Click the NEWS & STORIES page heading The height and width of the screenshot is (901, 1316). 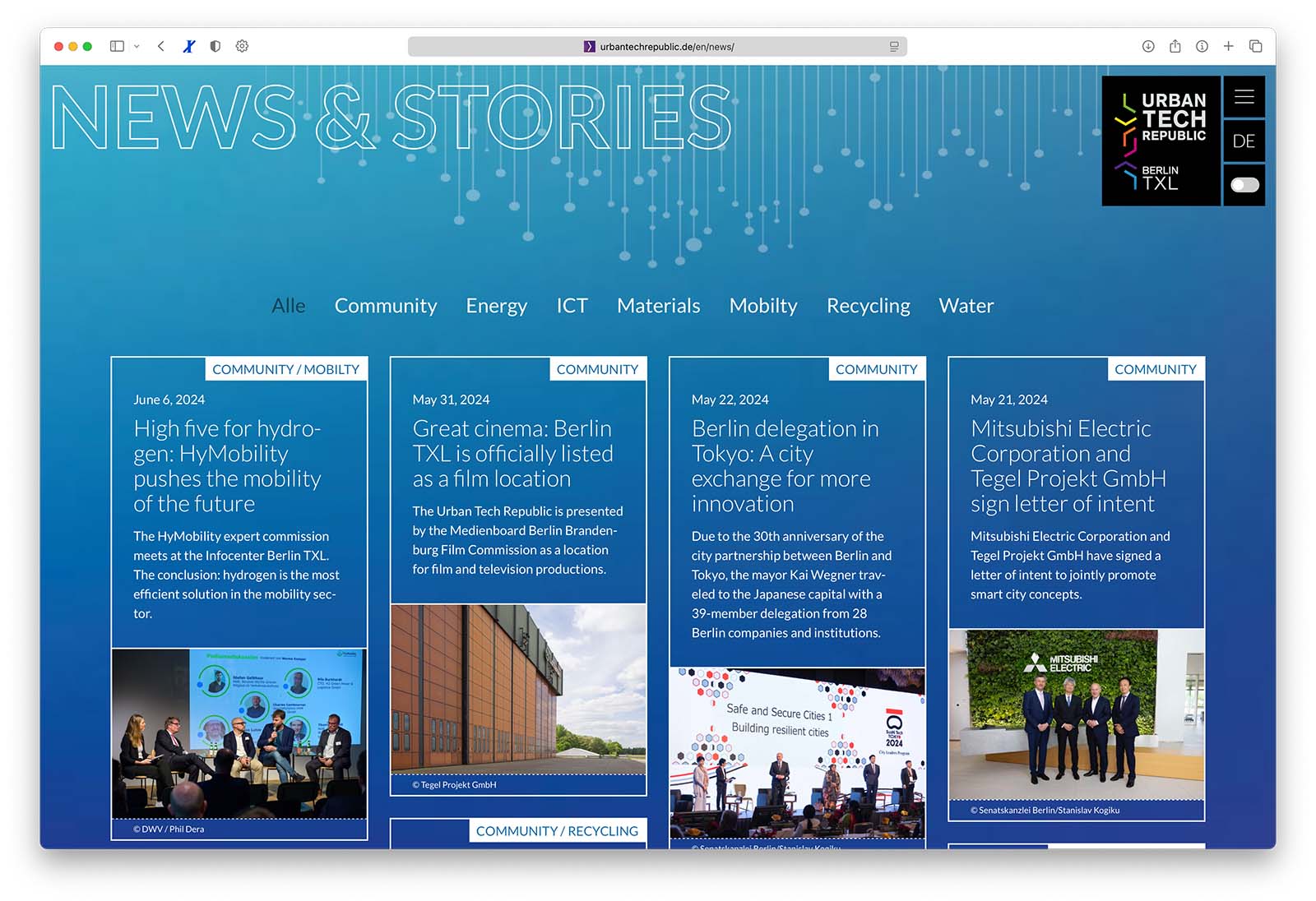point(391,118)
